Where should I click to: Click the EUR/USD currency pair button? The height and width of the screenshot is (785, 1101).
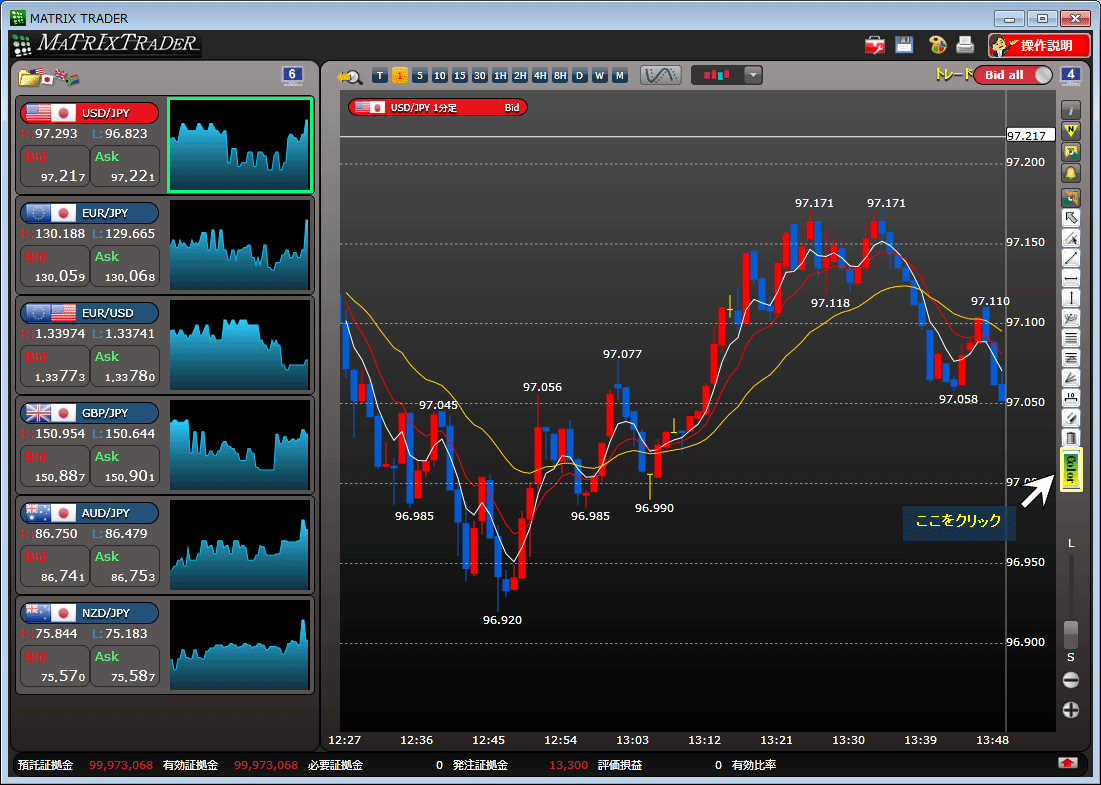[x=89, y=313]
